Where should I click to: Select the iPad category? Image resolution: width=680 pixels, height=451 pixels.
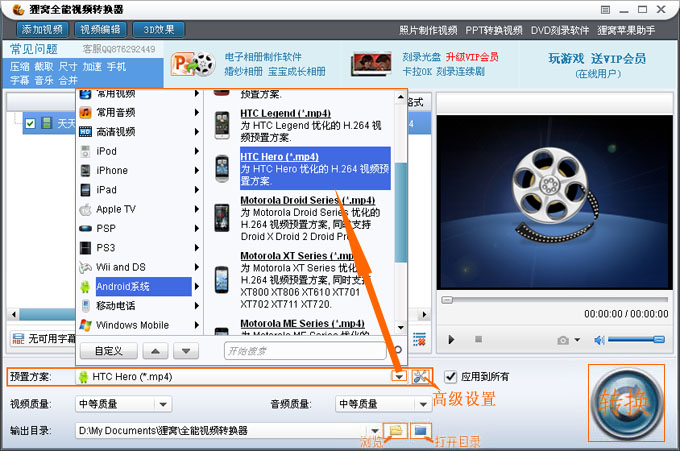pyautogui.click(x=106, y=190)
